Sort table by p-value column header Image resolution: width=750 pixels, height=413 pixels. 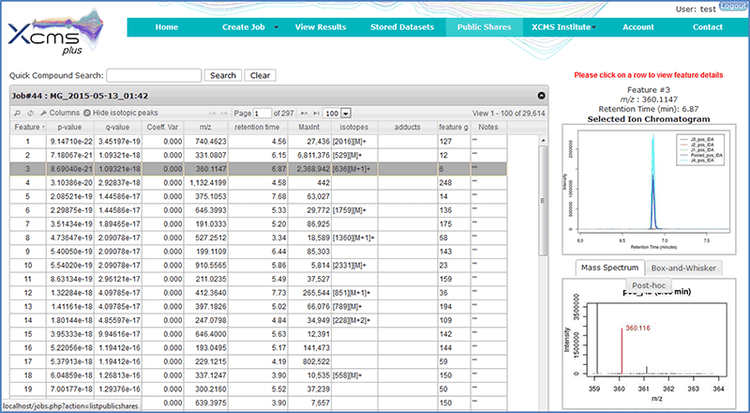point(69,128)
